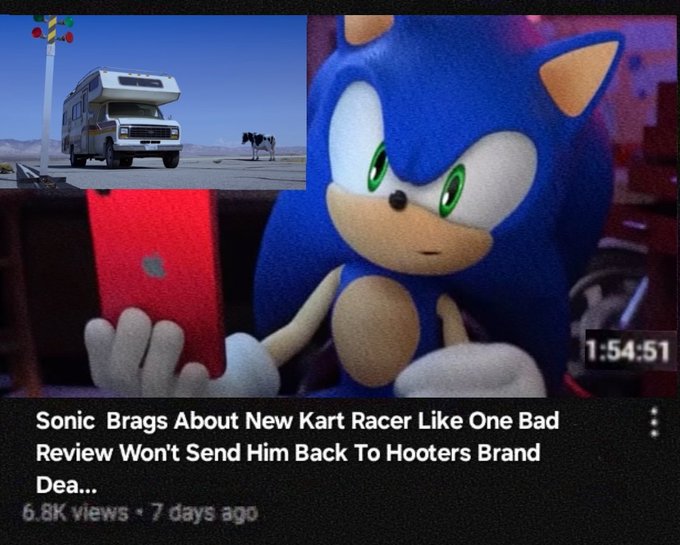The height and width of the screenshot is (545, 680).
Task: Click the Apple logo on red phone
Action: 154,265
